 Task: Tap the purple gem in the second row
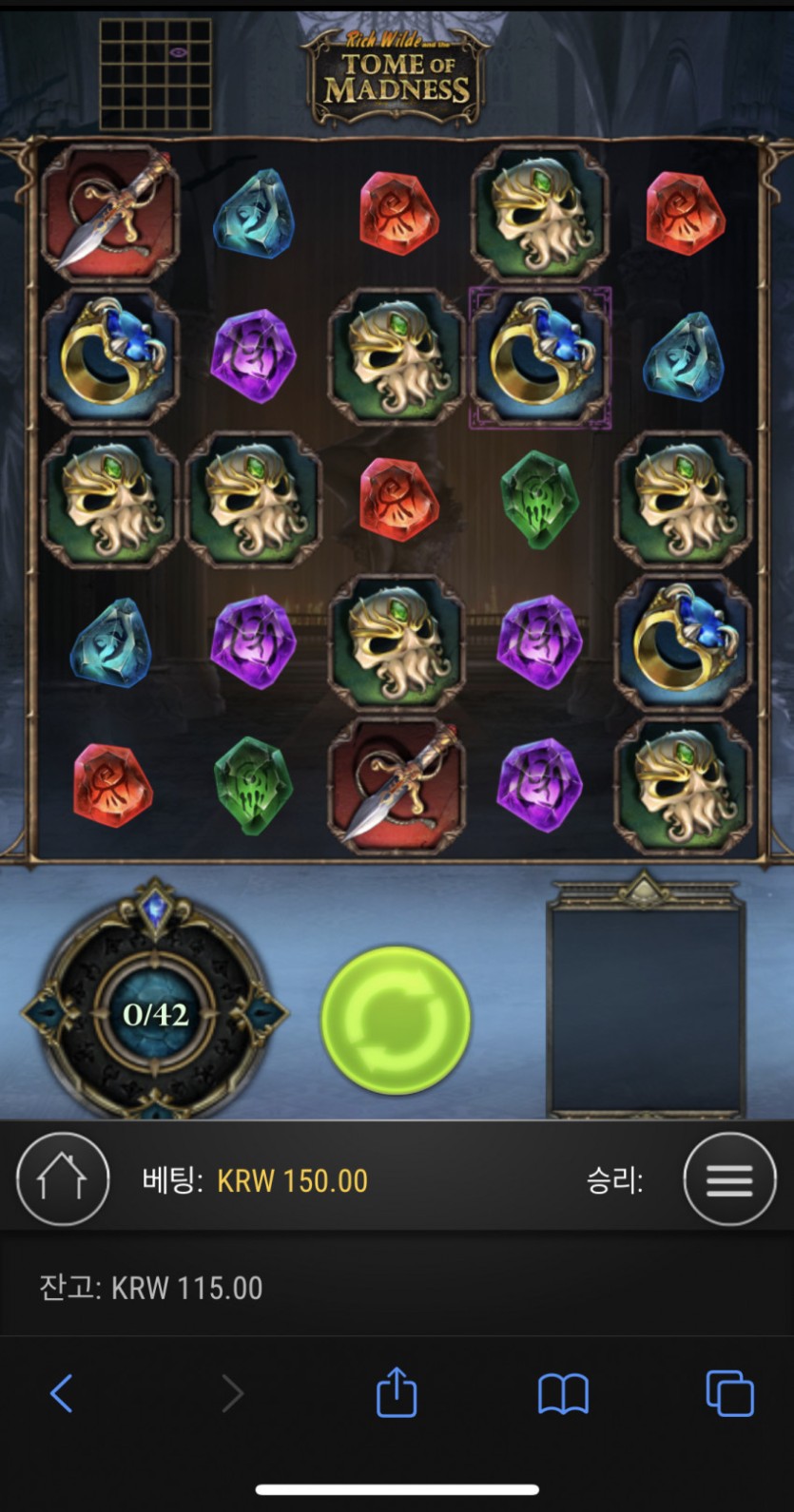(x=253, y=356)
